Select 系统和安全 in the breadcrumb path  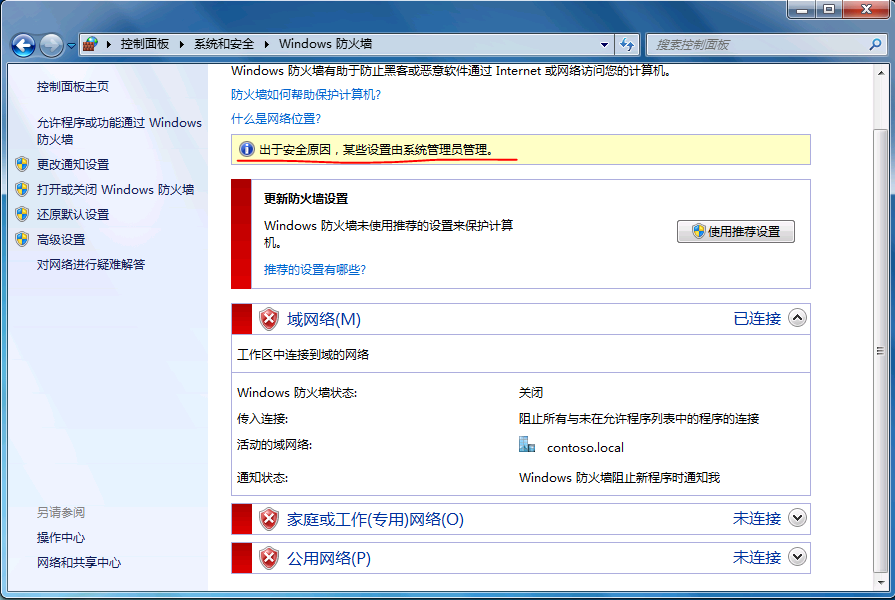224,44
